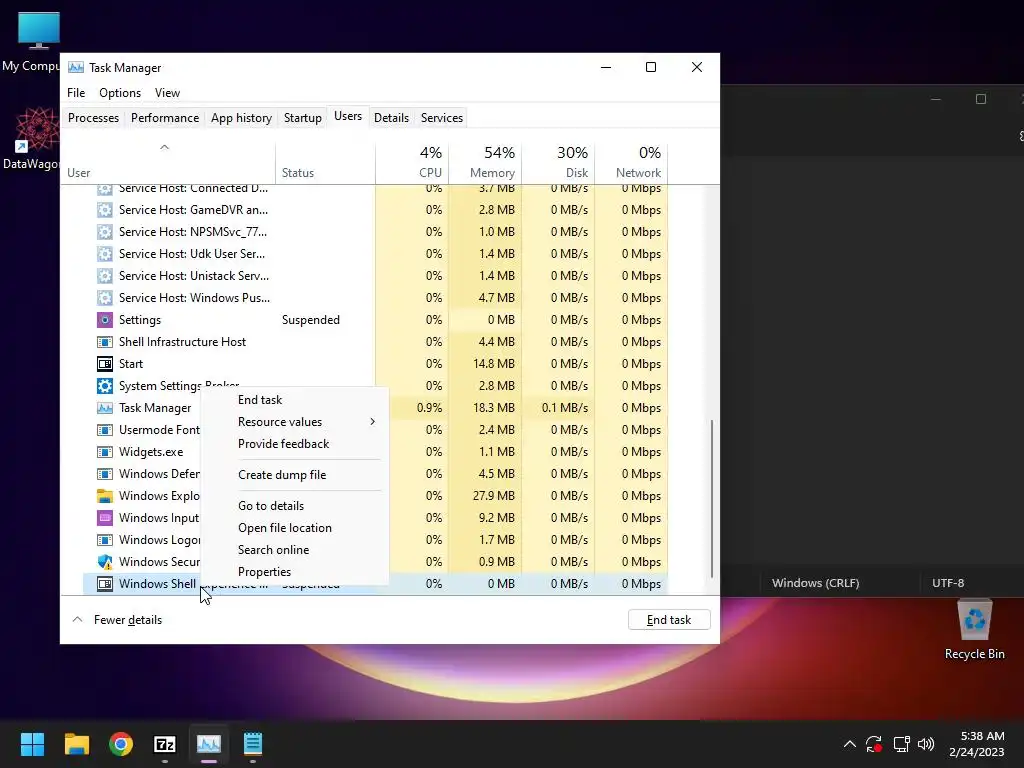Click the sync status tray icon
This screenshot has height=768, width=1024.
tap(874, 744)
